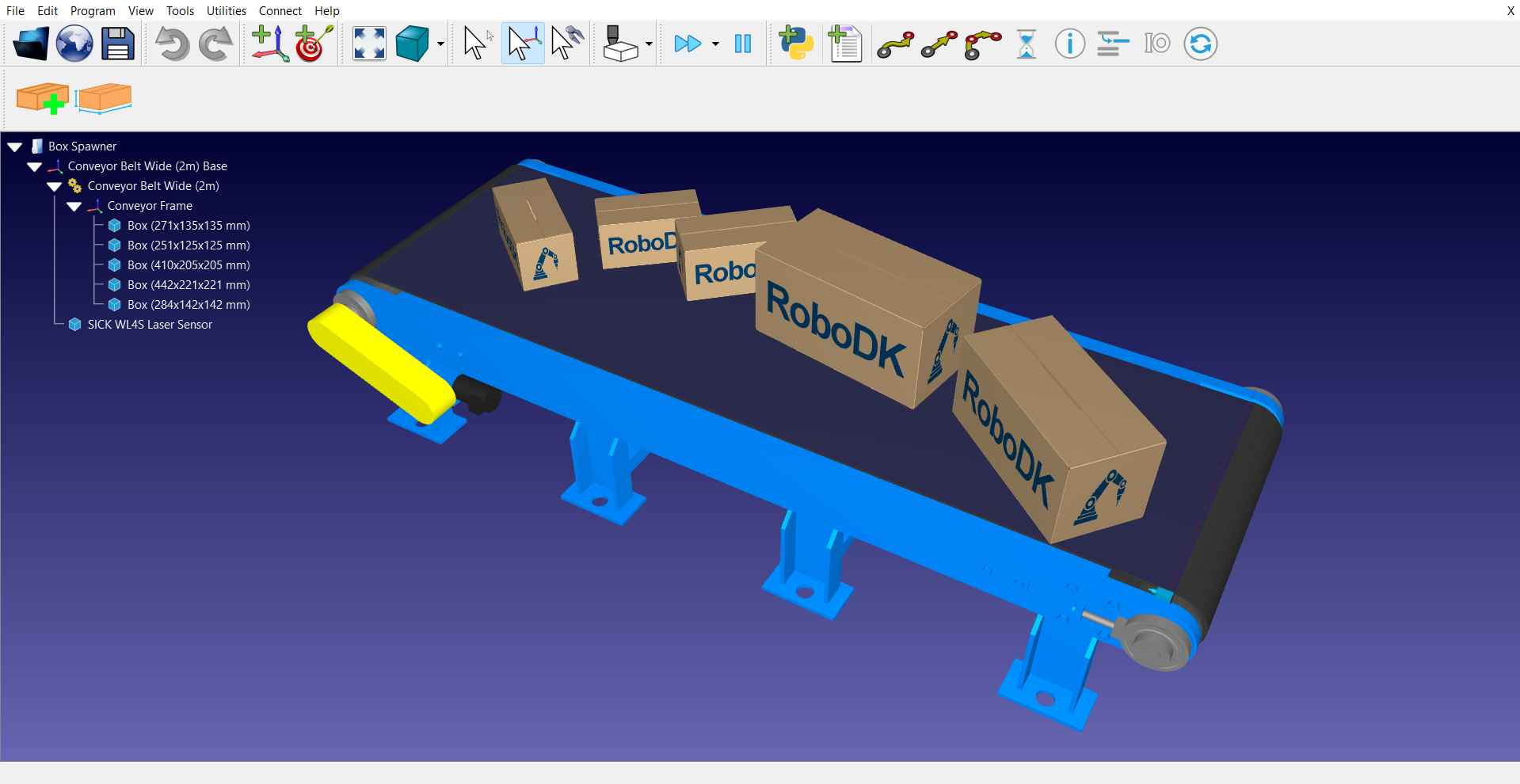Screen dimensions: 1520x784
Task: Select Box (251x125x125 mm) in the tree
Action: pyautogui.click(x=189, y=245)
